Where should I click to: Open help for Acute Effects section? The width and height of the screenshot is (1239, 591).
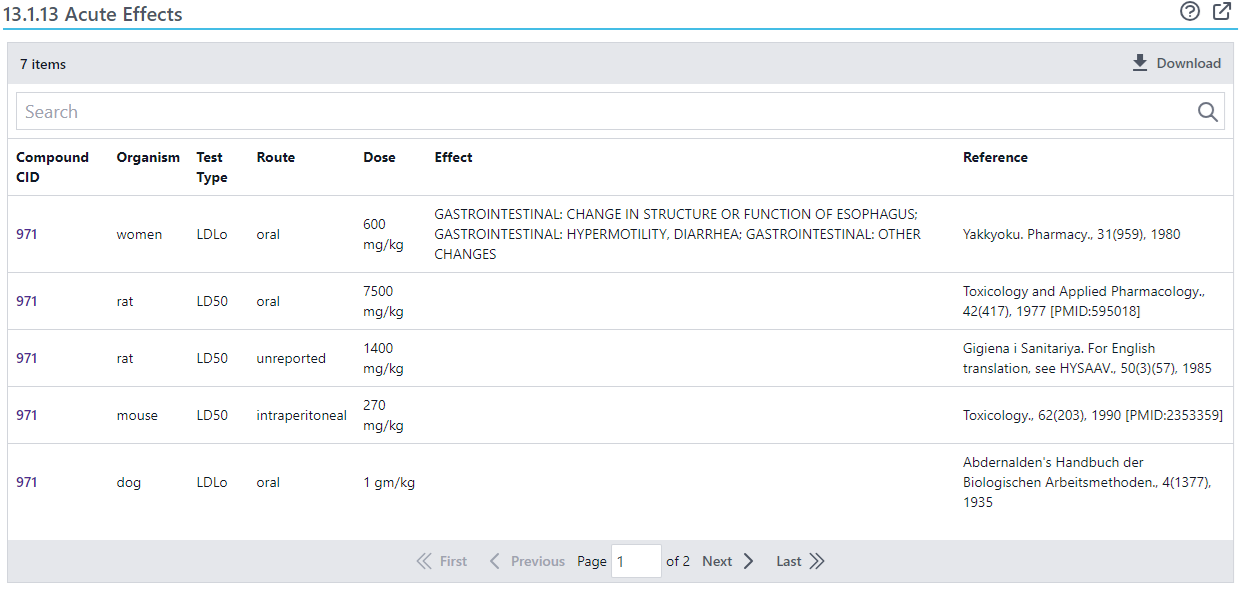pyautogui.click(x=1189, y=12)
